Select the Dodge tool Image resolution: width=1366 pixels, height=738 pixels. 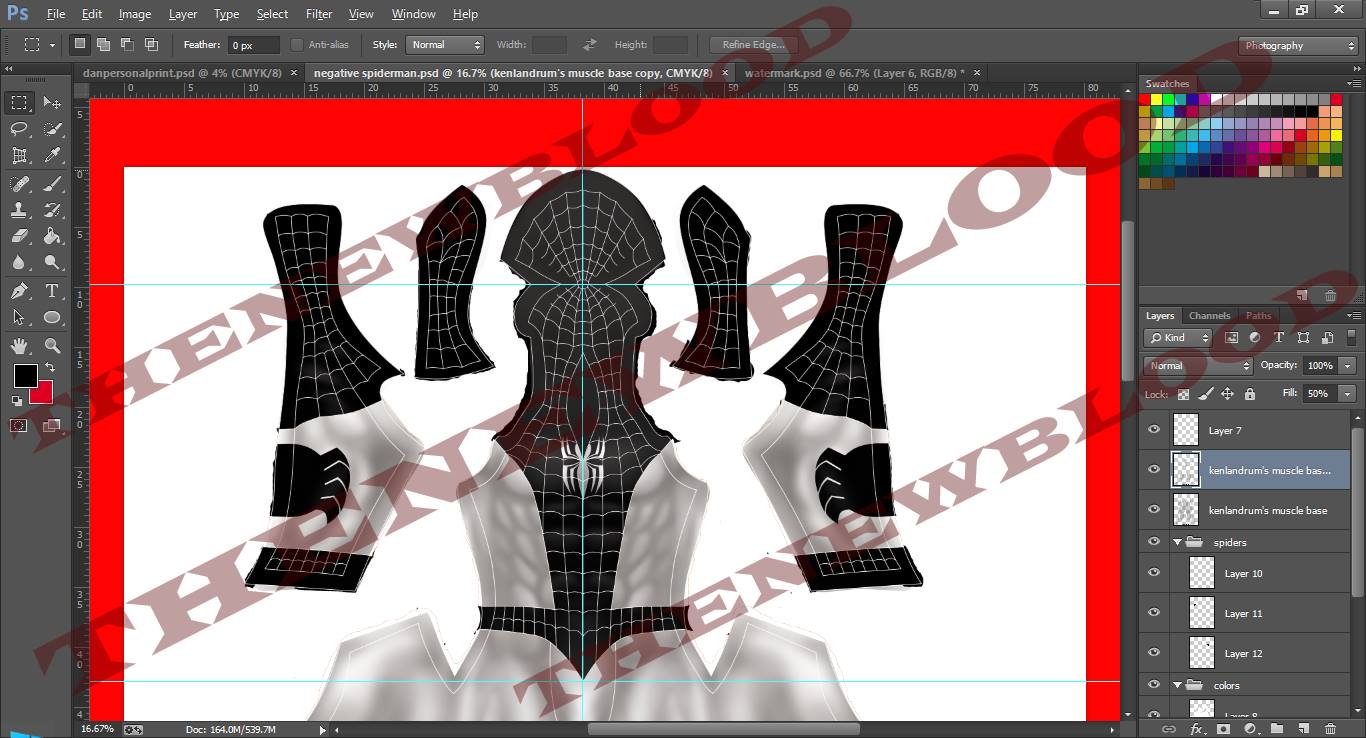click(x=52, y=263)
